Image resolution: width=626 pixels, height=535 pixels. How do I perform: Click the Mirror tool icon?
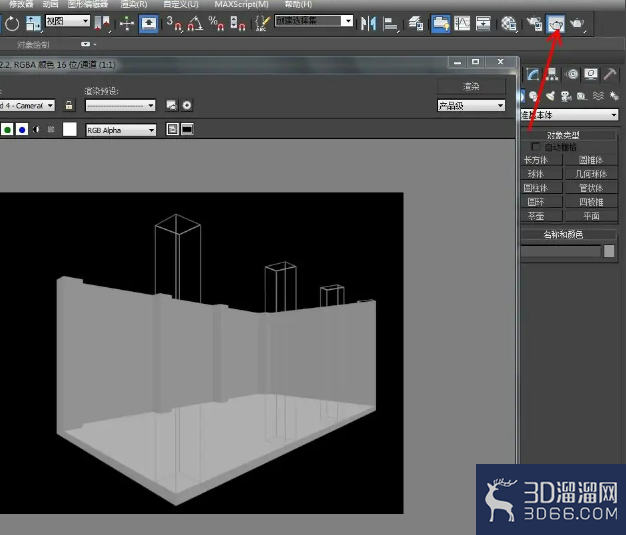pyautogui.click(x=368, y=24)
